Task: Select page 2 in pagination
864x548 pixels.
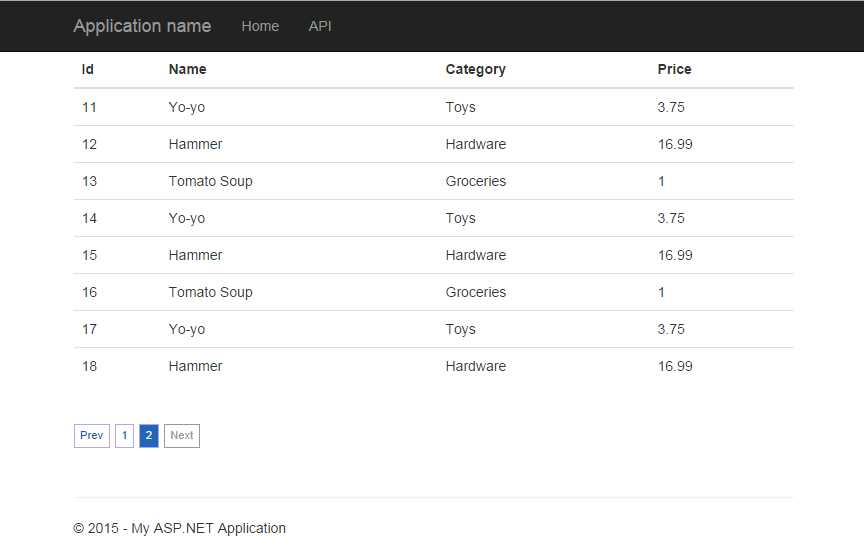Action: (x=149, y=436)
